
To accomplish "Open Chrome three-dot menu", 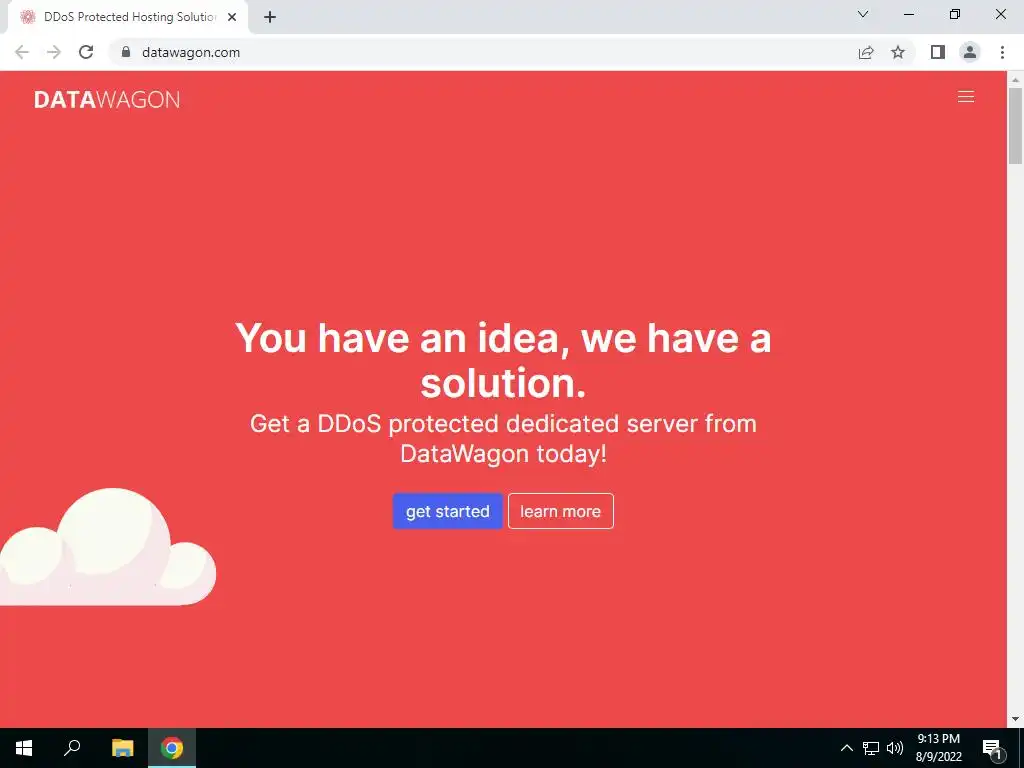I will (x=1002, y=52).
